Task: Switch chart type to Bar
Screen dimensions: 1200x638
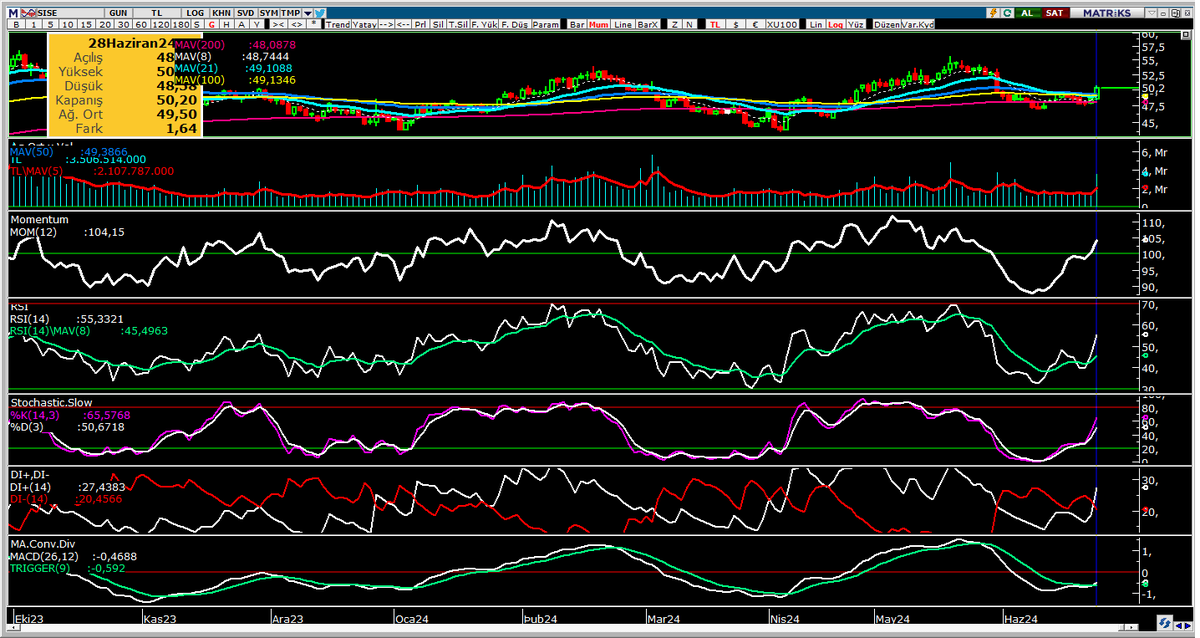Action: tap(576, 24)
